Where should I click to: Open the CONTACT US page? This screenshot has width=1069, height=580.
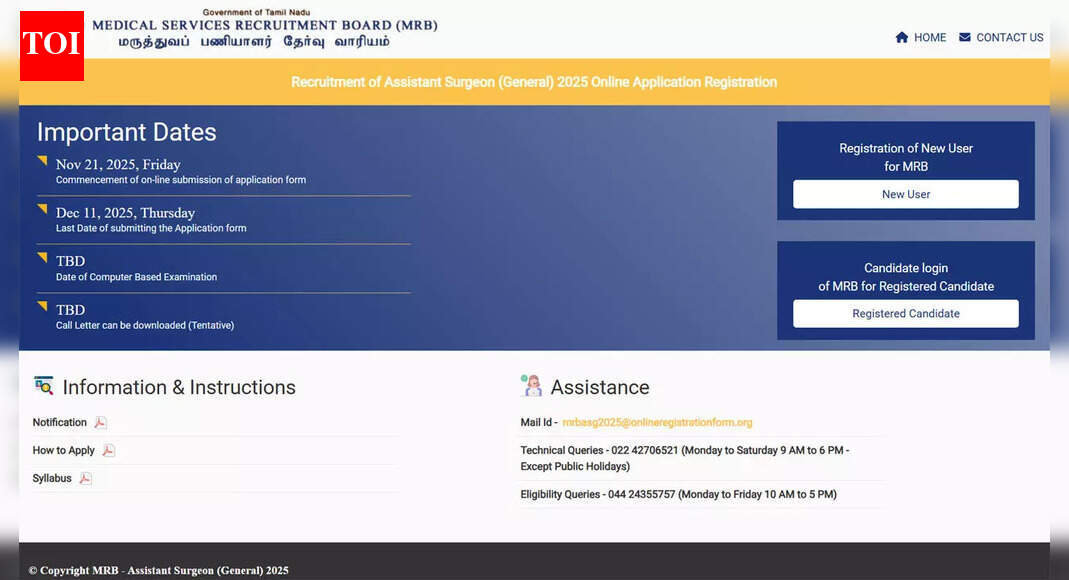[x=1010, y=37]
